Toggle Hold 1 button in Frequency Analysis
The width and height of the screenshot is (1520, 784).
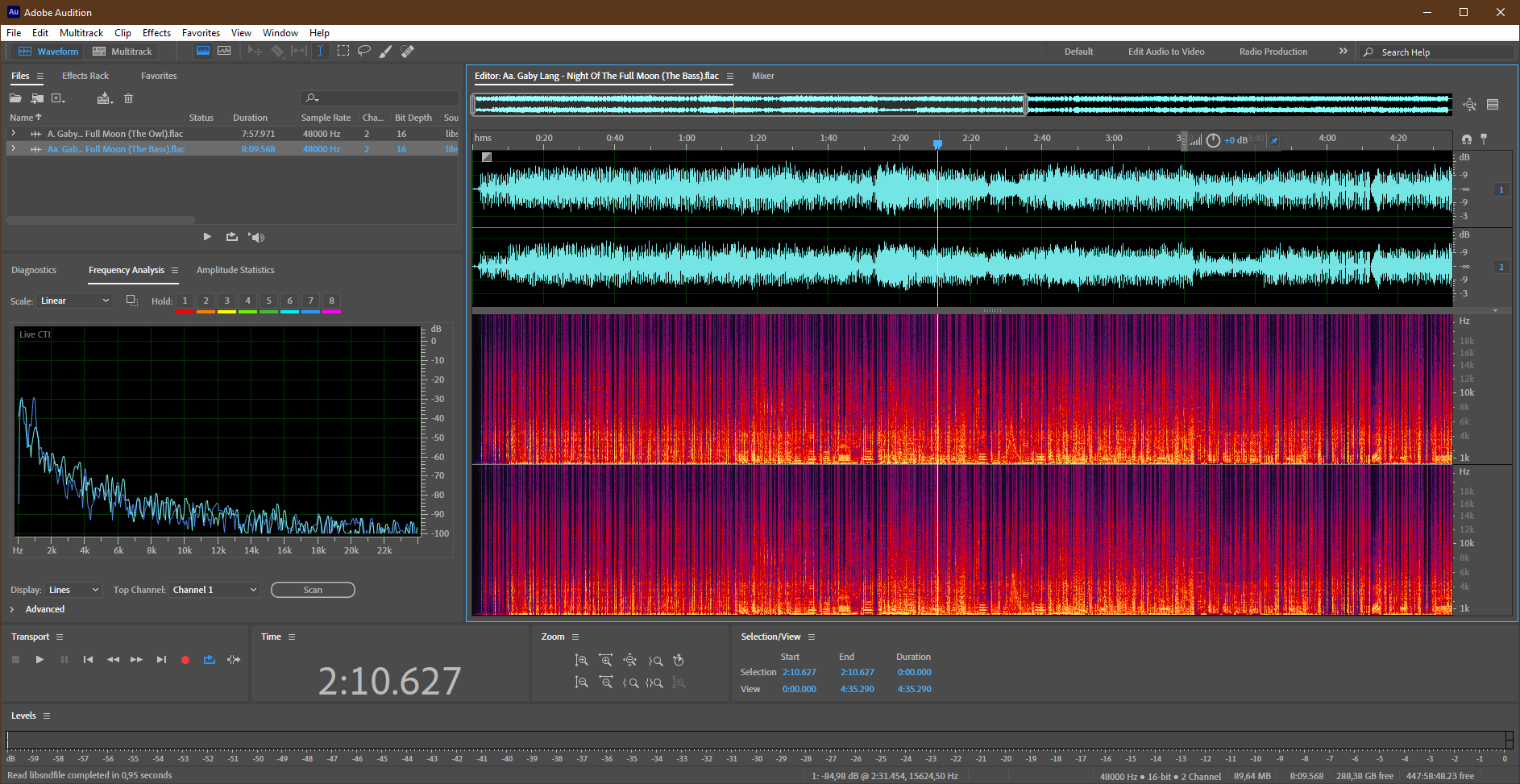coord(185,301)
